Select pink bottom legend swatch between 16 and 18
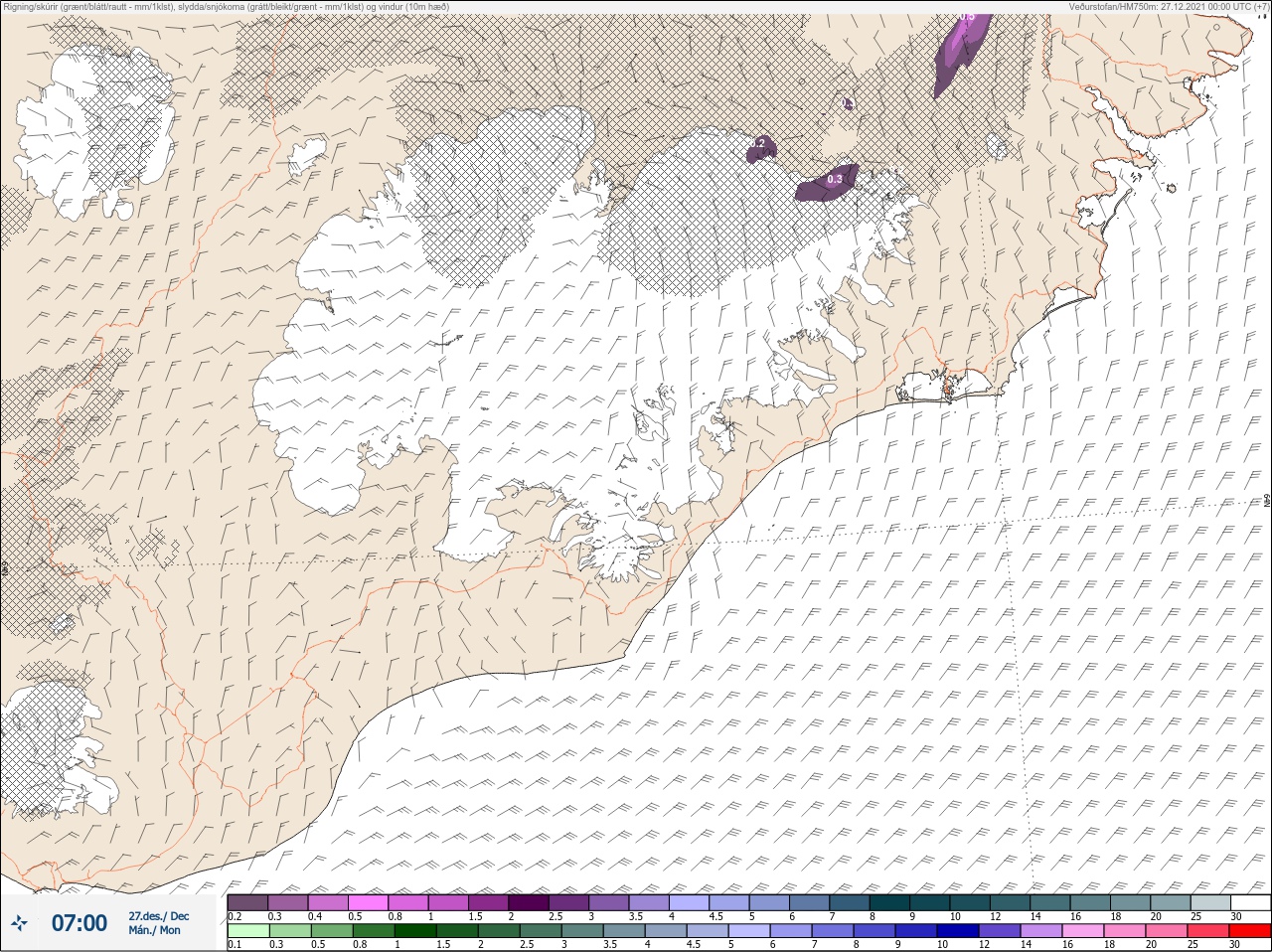Screen dimensions: 1272x952 click(1082, 931)
